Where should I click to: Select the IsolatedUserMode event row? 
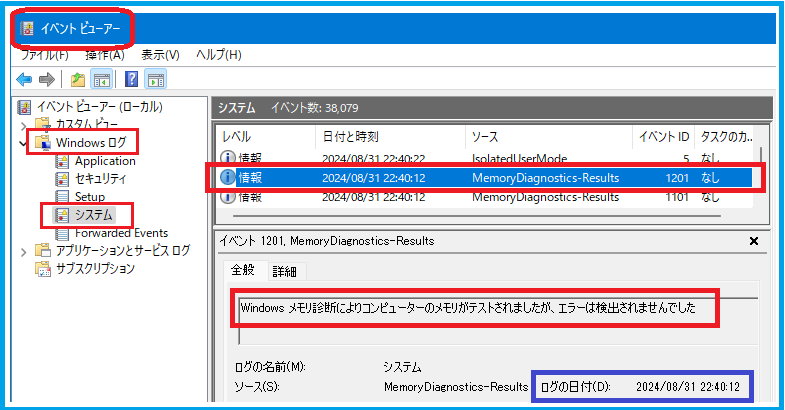point(485,158)
